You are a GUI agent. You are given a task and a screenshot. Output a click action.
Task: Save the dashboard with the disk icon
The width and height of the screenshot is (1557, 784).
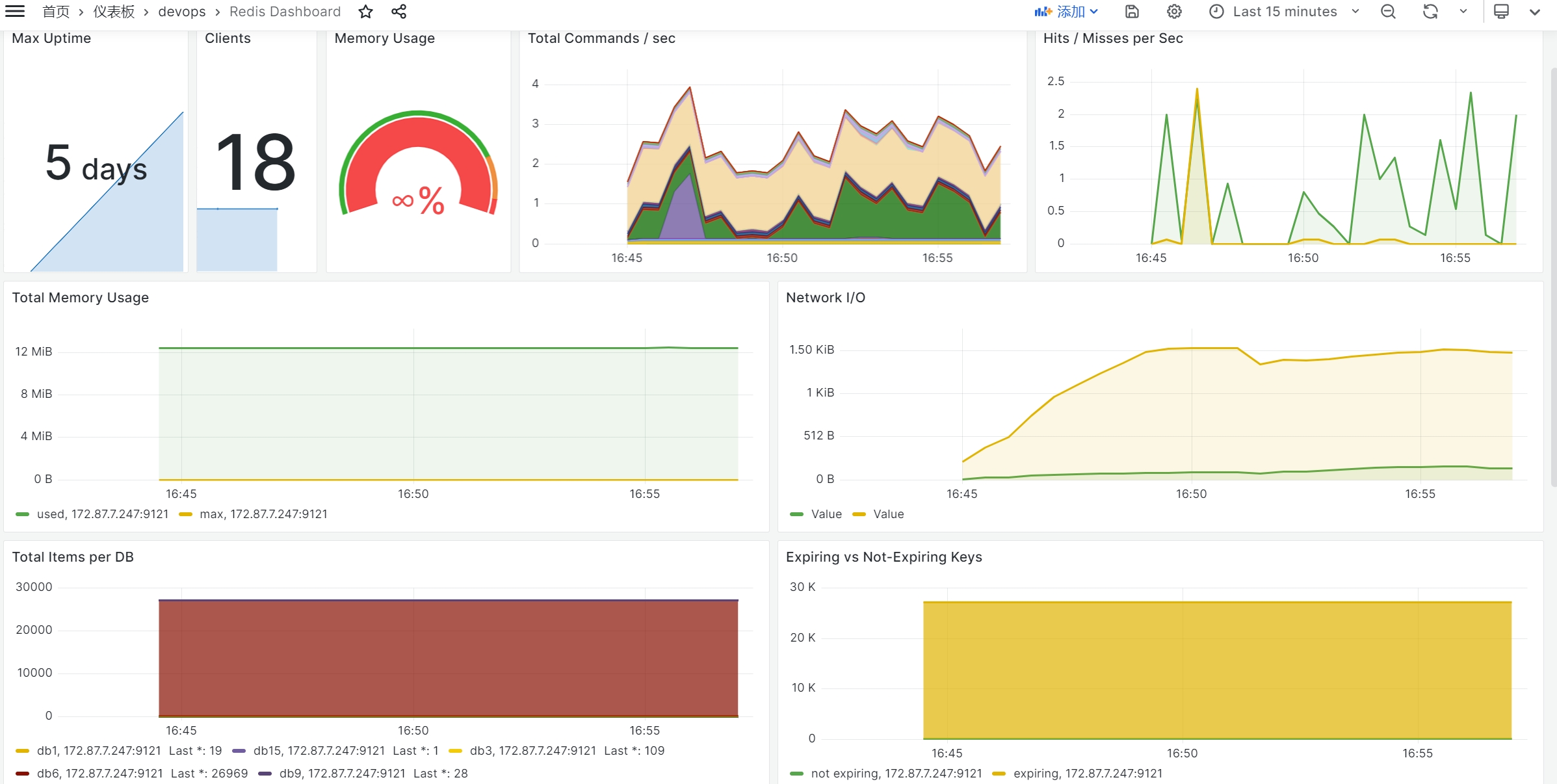[1132, 12]
